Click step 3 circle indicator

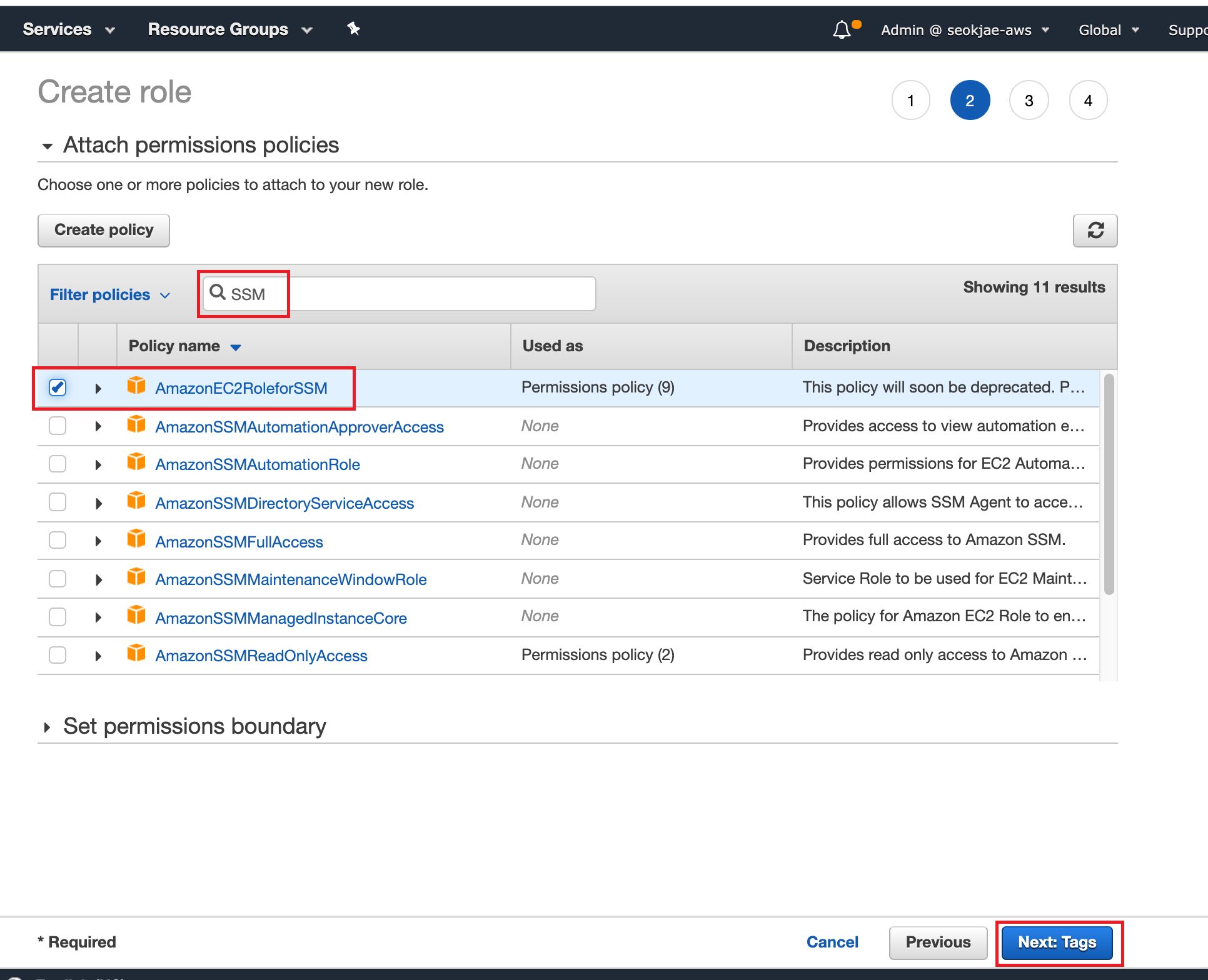click(x=1029, y=100)
